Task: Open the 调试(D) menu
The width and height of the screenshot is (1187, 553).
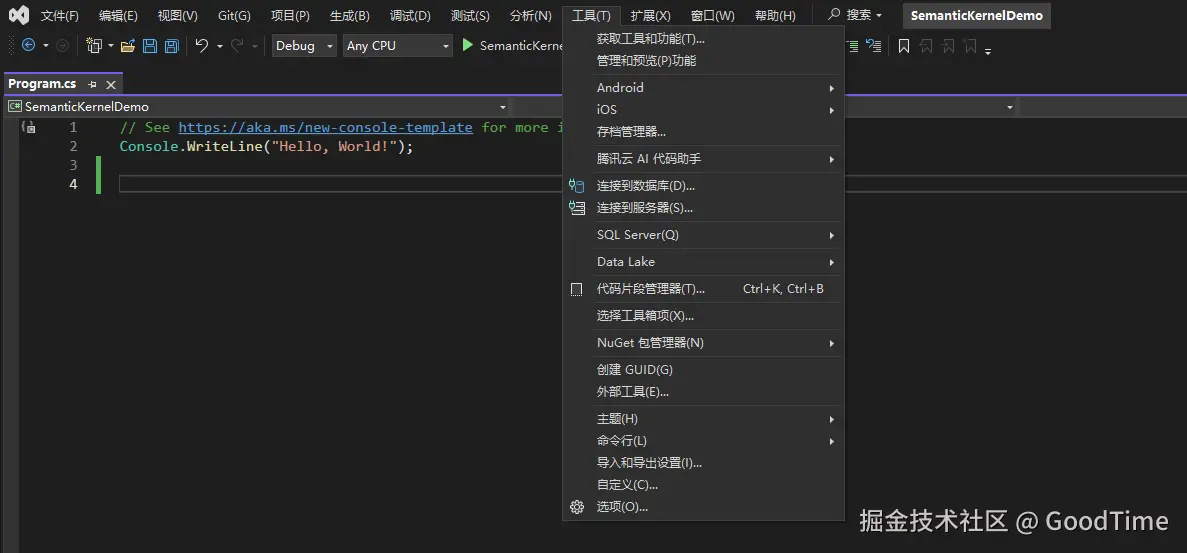Action: point(410,15)
